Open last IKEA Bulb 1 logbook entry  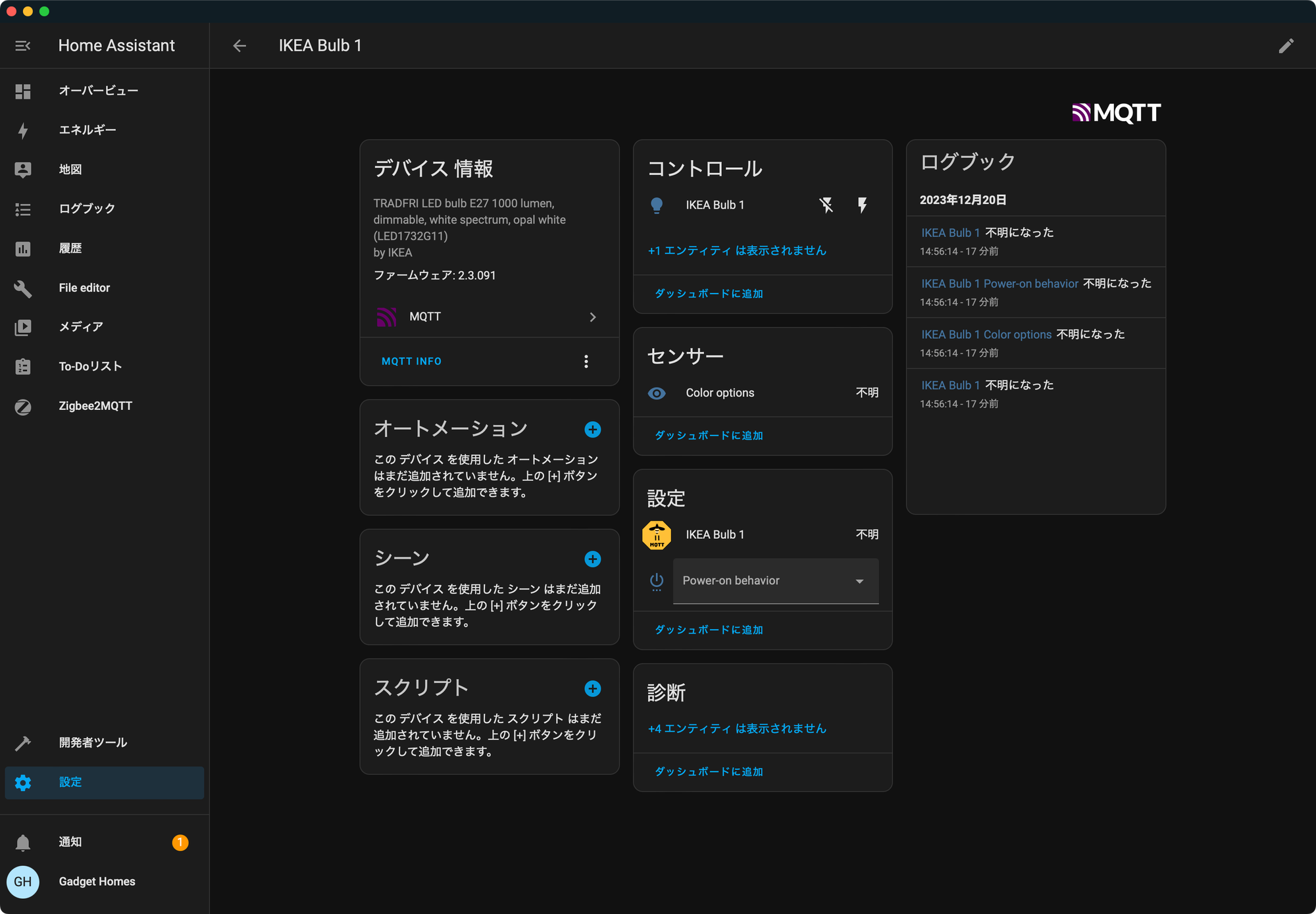click(950, 385)
